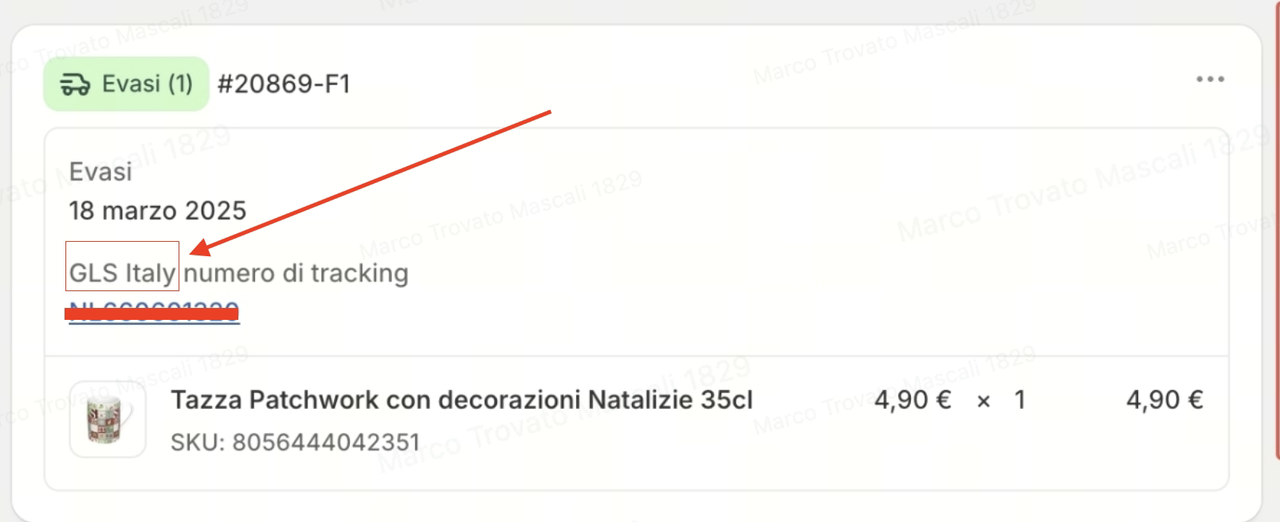
Task: Click the quantity value 1
Action: [1020, 400]
